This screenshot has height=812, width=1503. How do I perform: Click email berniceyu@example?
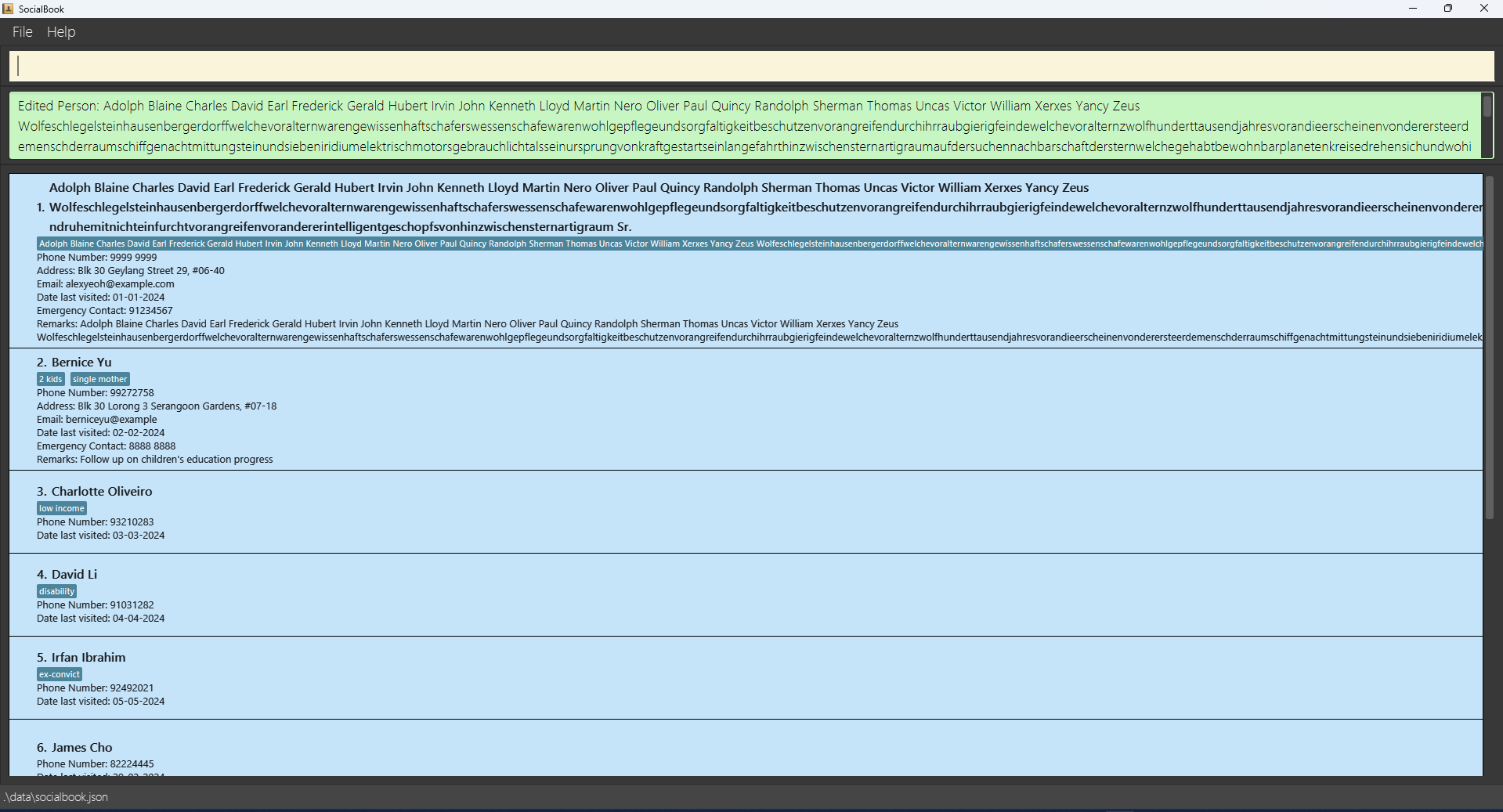[97, 420]
